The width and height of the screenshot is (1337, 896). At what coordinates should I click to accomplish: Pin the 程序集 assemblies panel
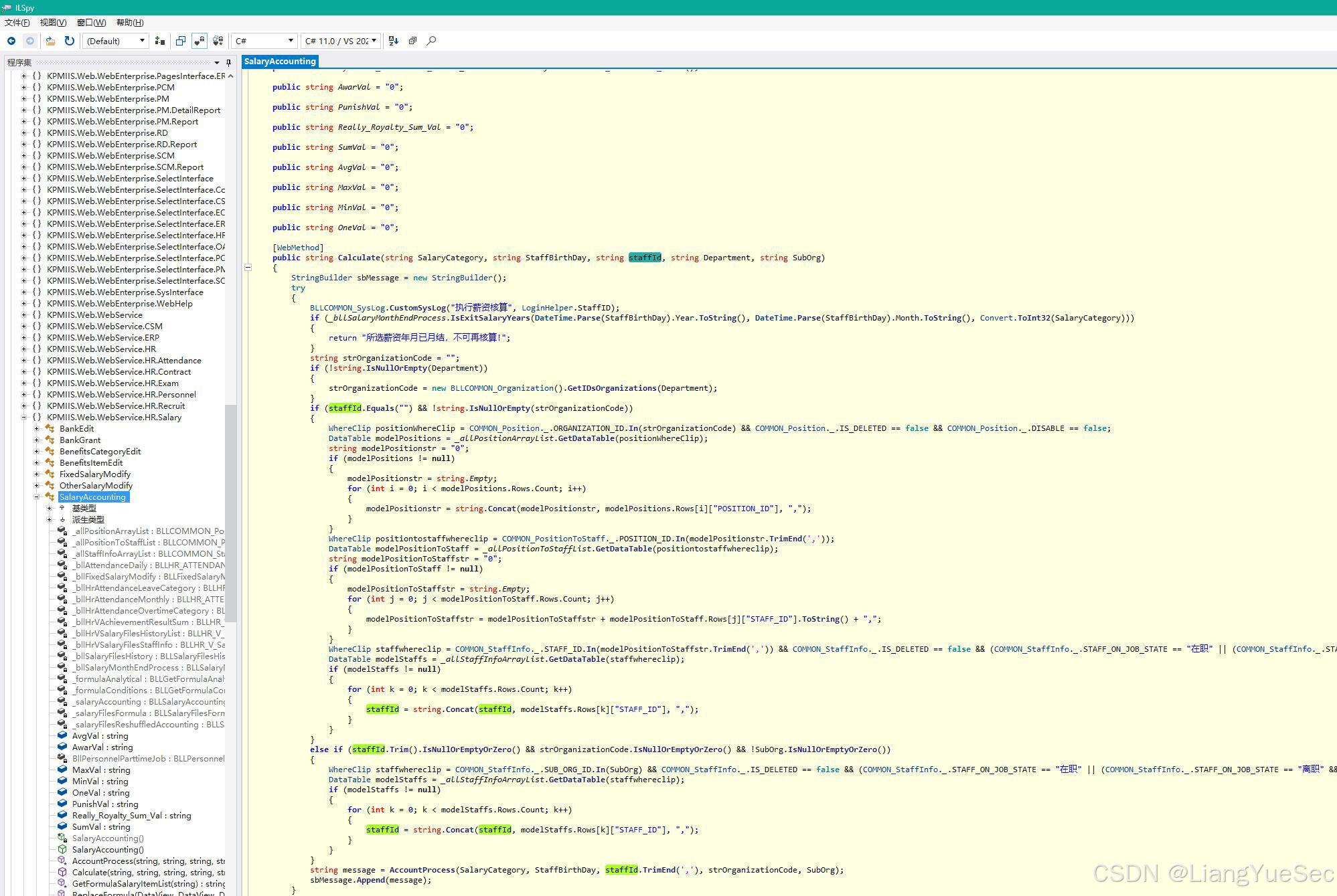pos(228,62)
